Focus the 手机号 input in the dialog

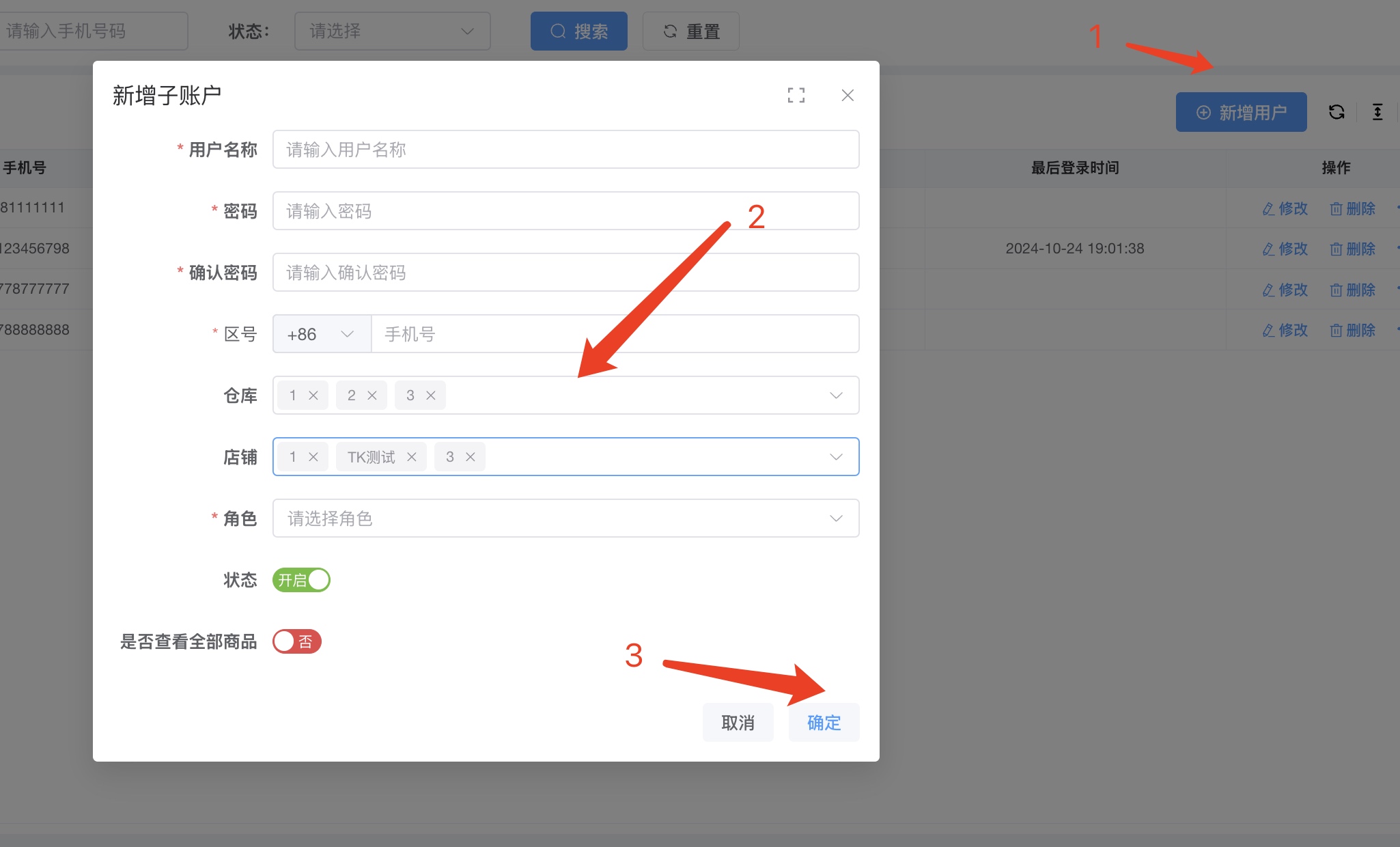pyautogui.click(x=615, y=334)
